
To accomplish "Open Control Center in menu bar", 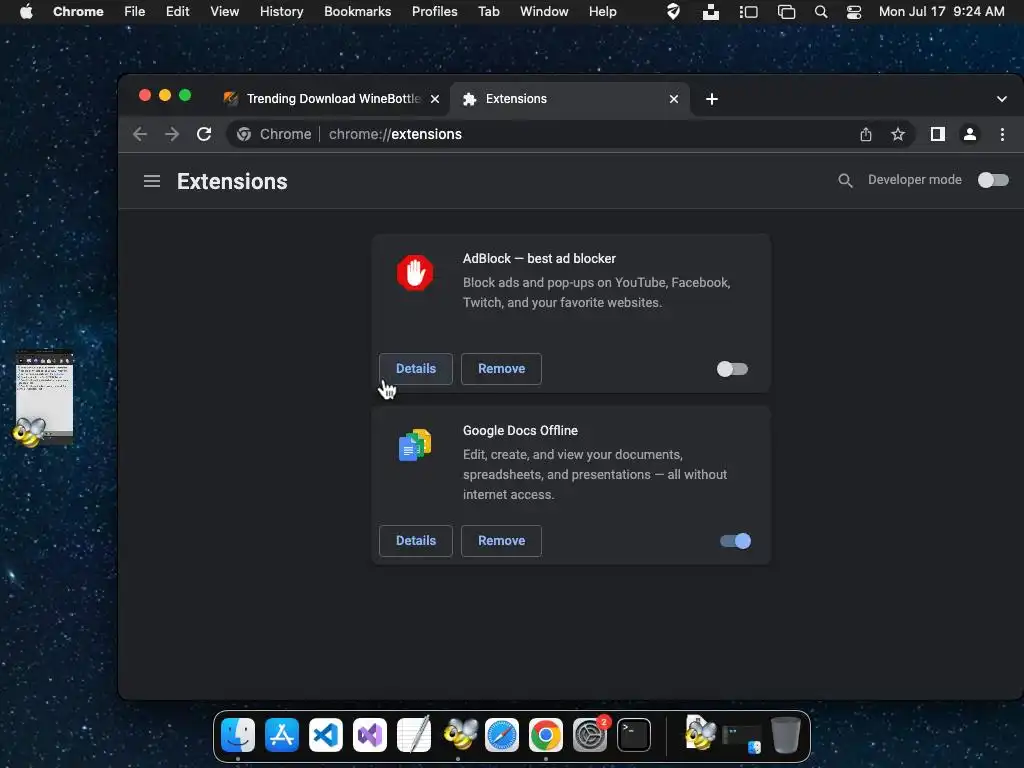I will tap(854, 12).
